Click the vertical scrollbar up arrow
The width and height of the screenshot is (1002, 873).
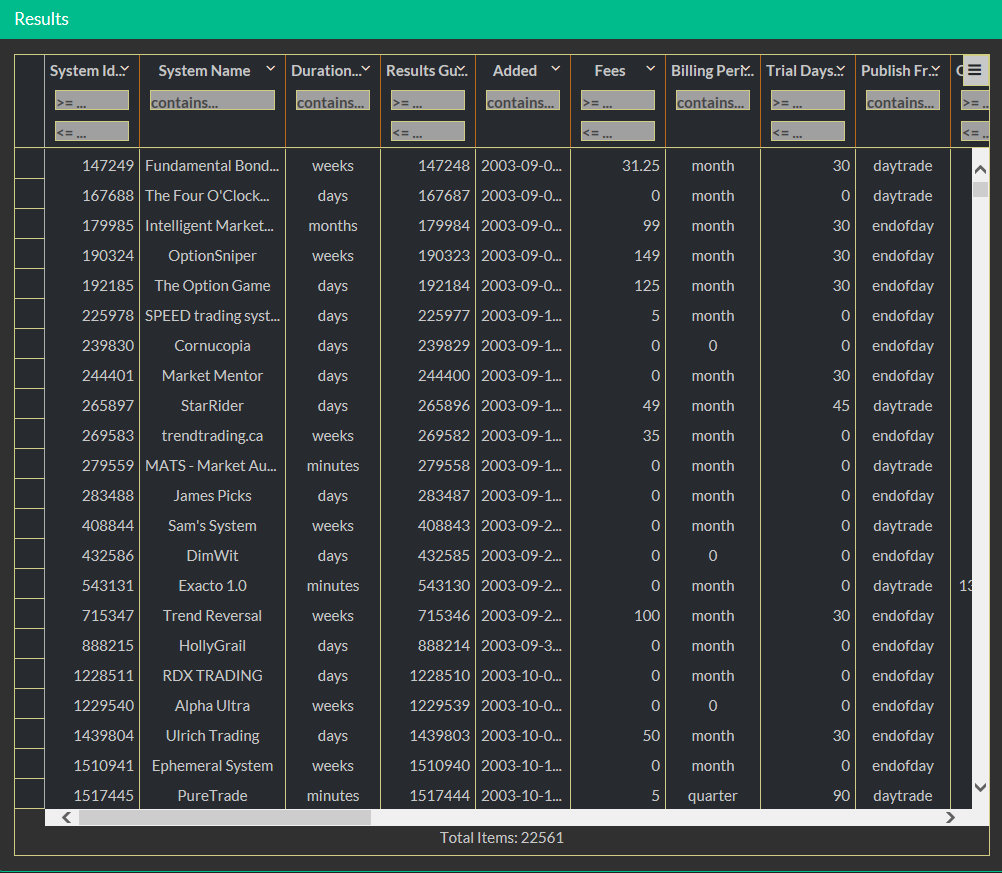click(980, 170)
